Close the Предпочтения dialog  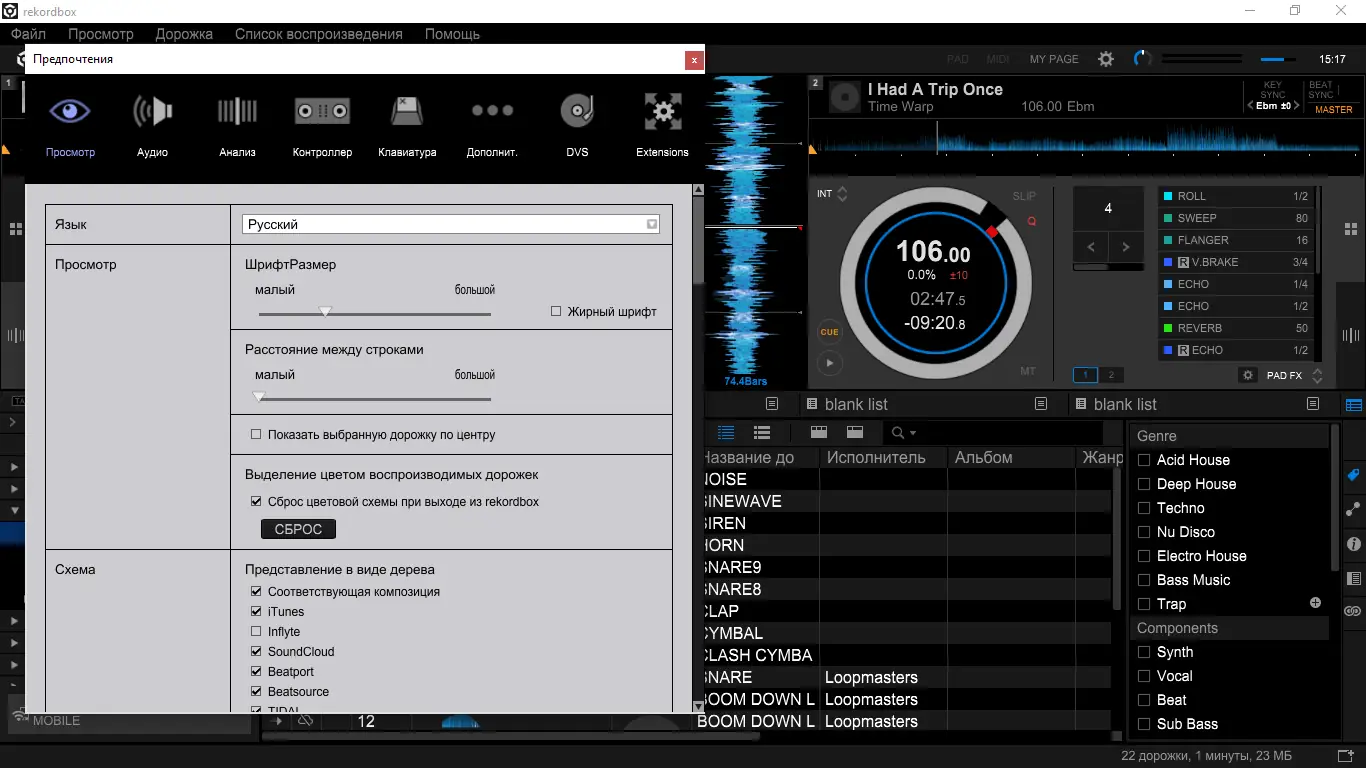coord(694,59)
